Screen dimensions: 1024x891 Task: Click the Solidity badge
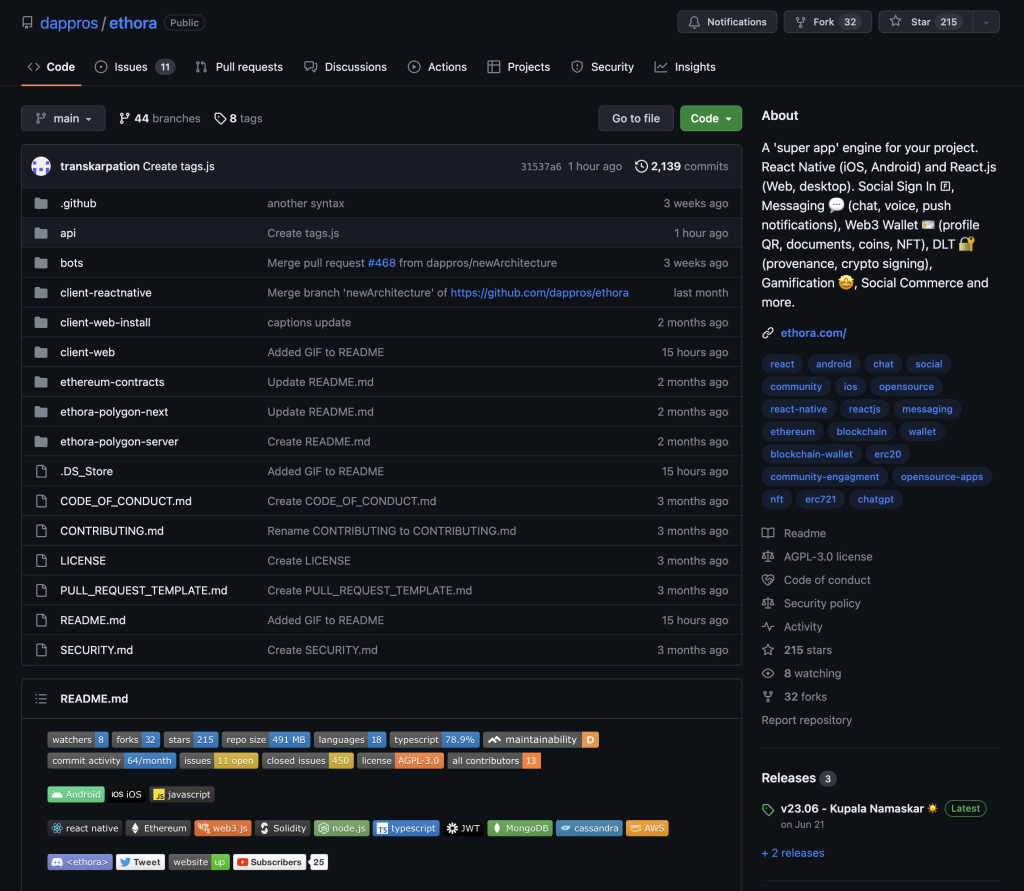pyautogui.click(x=282, y=828)
